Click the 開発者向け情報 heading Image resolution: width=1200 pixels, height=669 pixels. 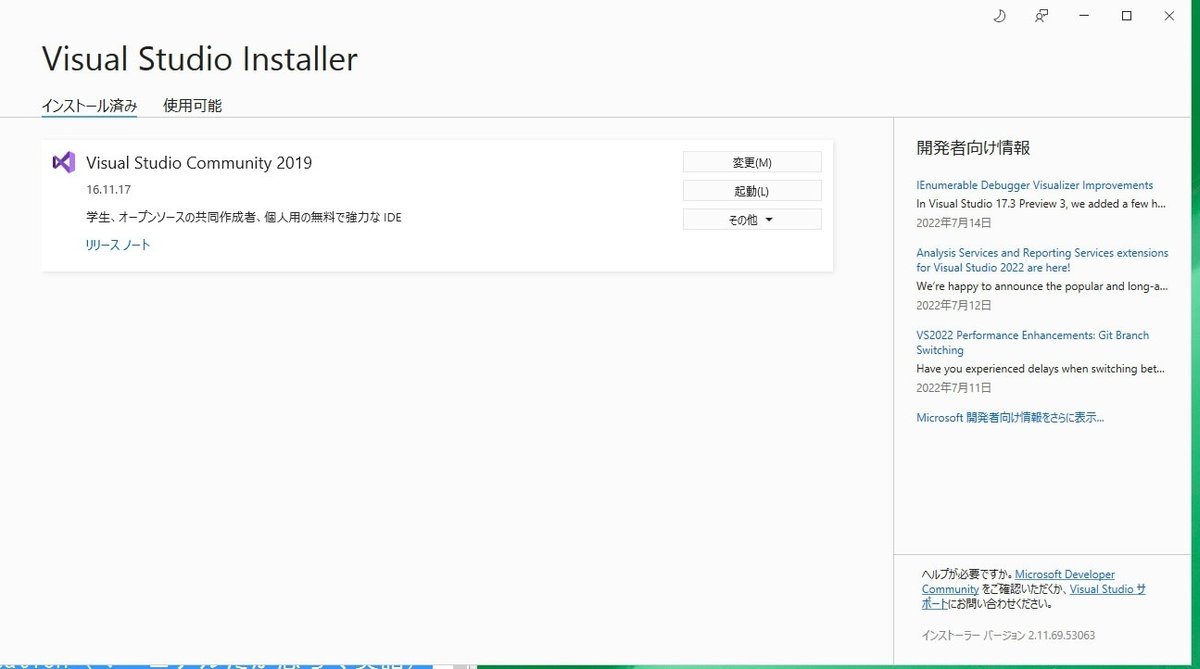(973, 148)
